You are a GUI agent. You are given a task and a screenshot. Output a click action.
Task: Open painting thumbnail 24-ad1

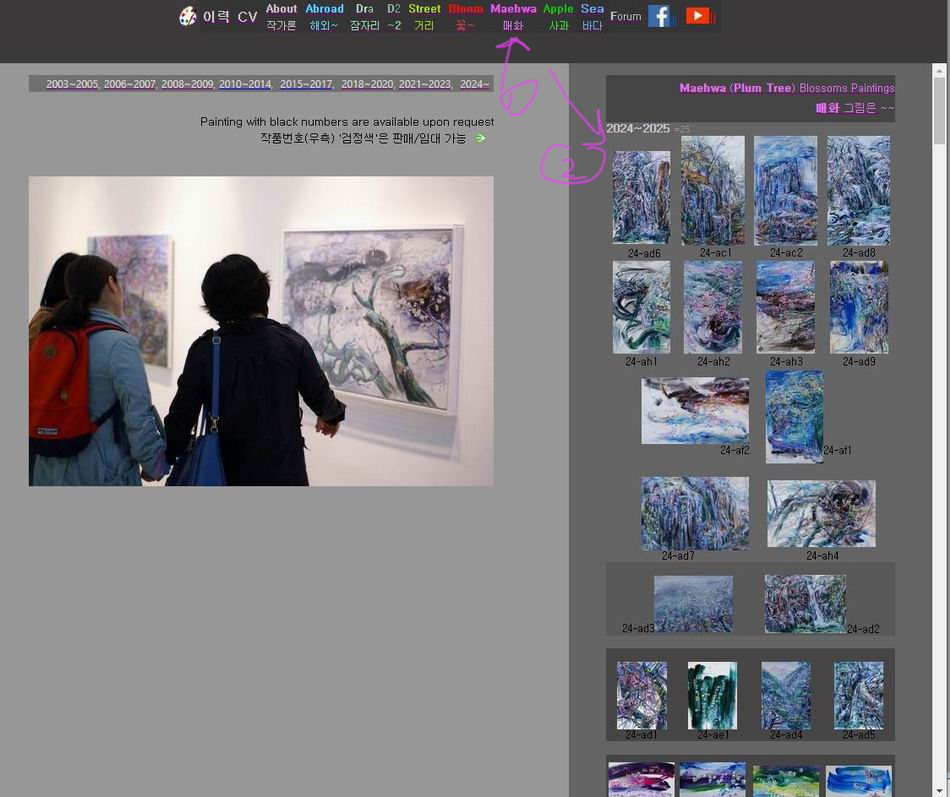coord(642,695)
